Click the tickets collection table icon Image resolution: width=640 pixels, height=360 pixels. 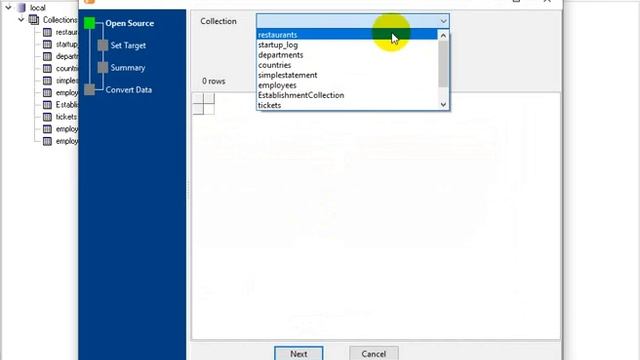47,117
